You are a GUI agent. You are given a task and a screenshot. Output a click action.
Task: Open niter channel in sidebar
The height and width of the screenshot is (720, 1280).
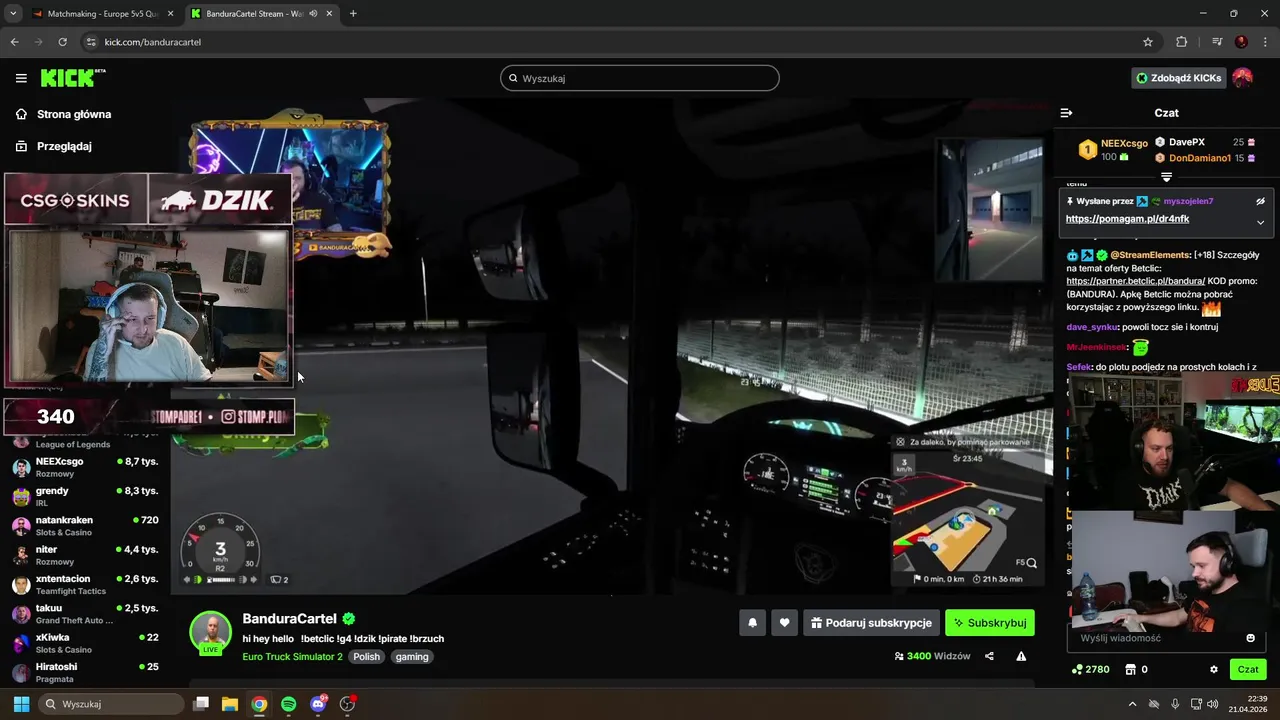[x=84, y=555]
